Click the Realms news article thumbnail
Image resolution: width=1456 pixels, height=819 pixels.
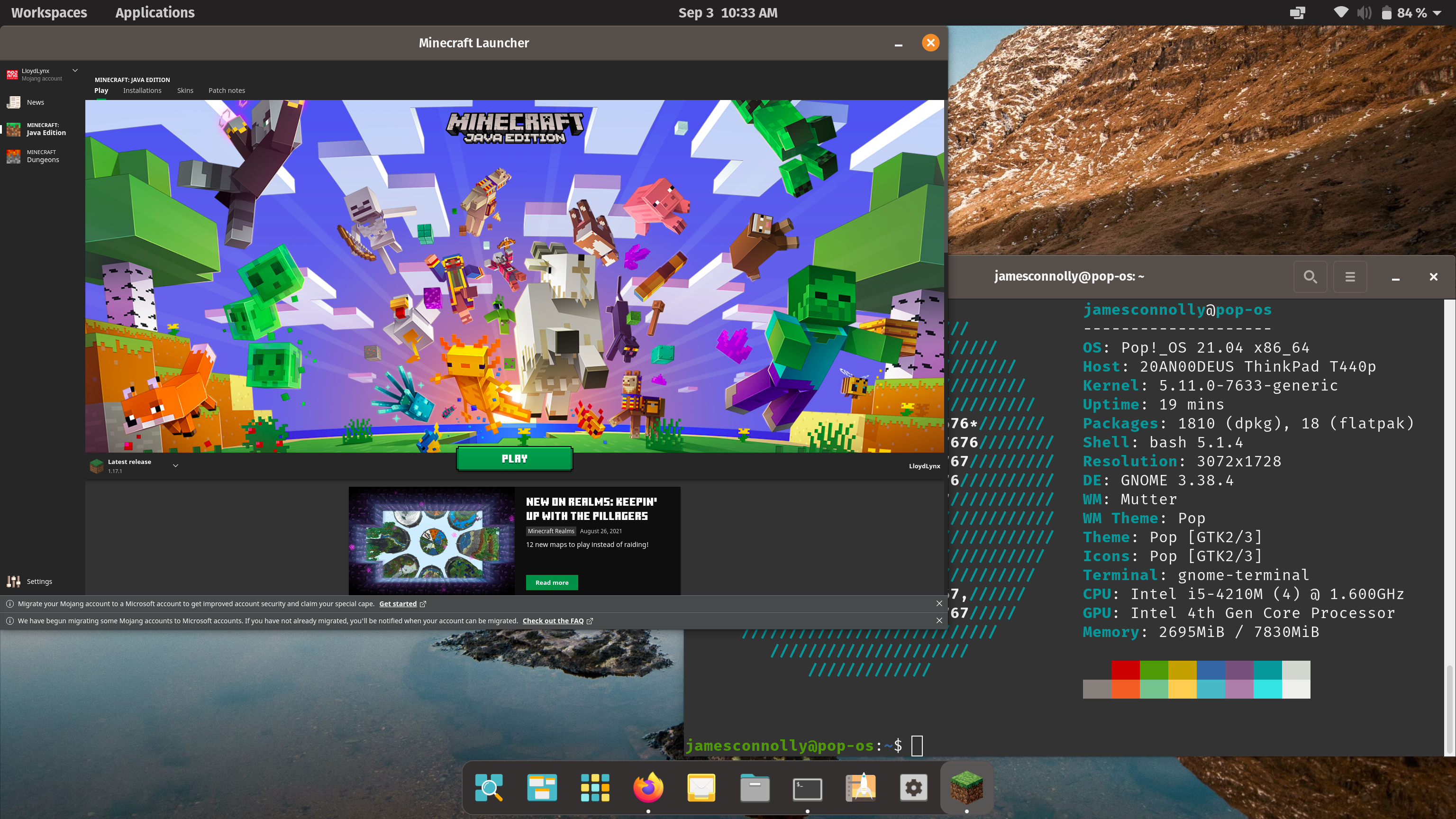coord(431,541)
